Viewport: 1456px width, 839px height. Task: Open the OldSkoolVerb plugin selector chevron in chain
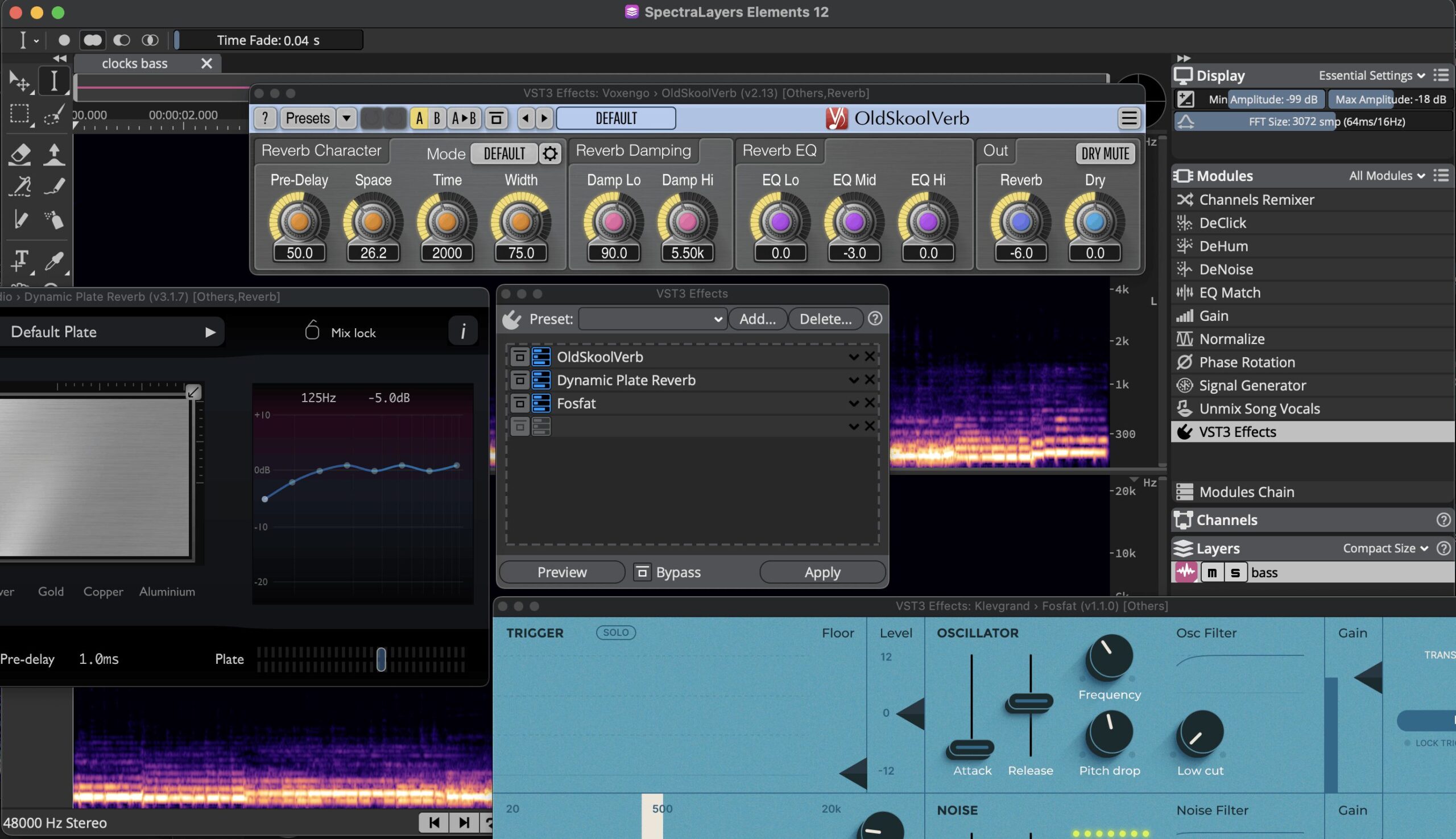pos(853,357)
